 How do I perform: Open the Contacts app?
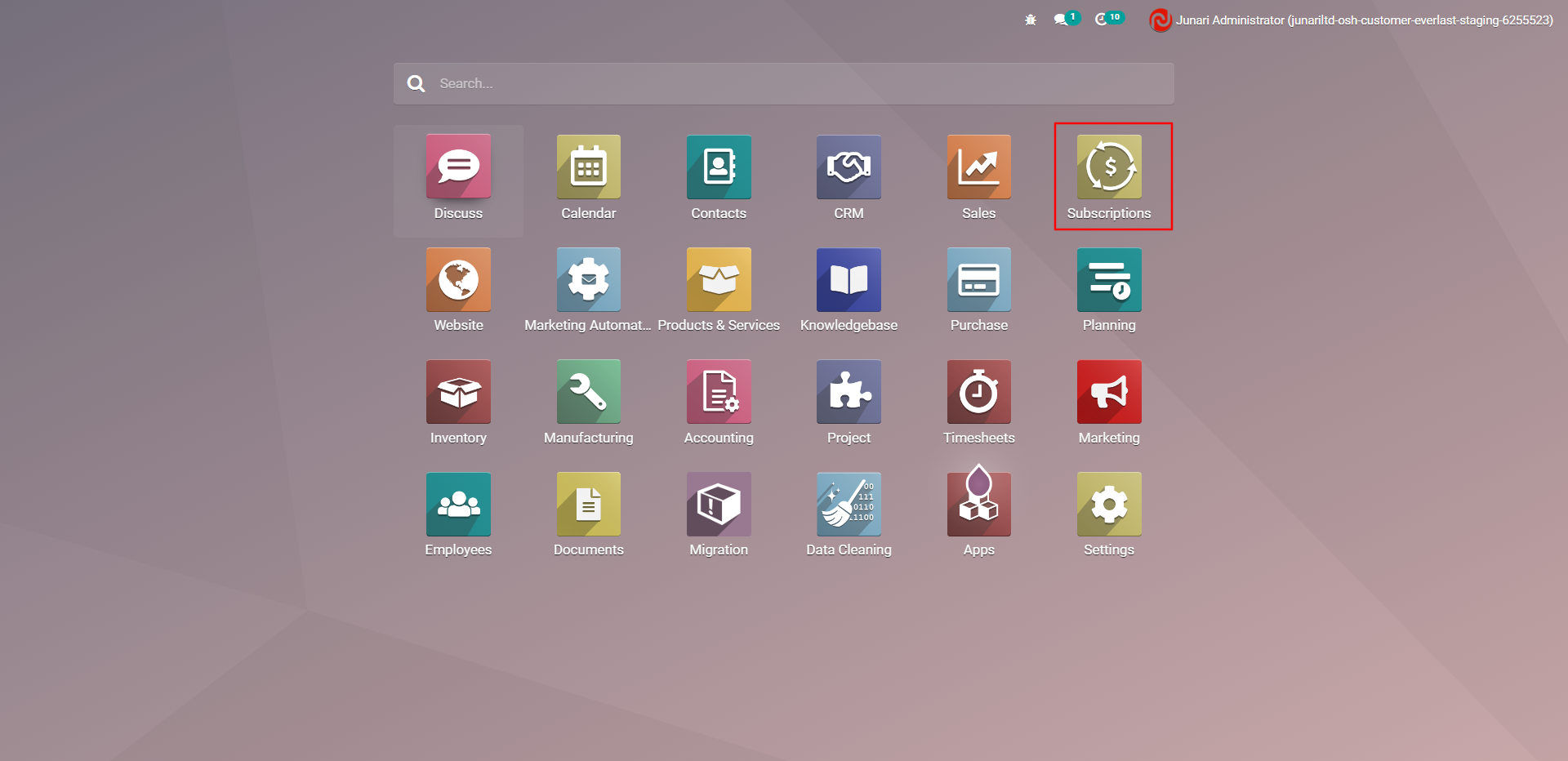click(719, 167)
